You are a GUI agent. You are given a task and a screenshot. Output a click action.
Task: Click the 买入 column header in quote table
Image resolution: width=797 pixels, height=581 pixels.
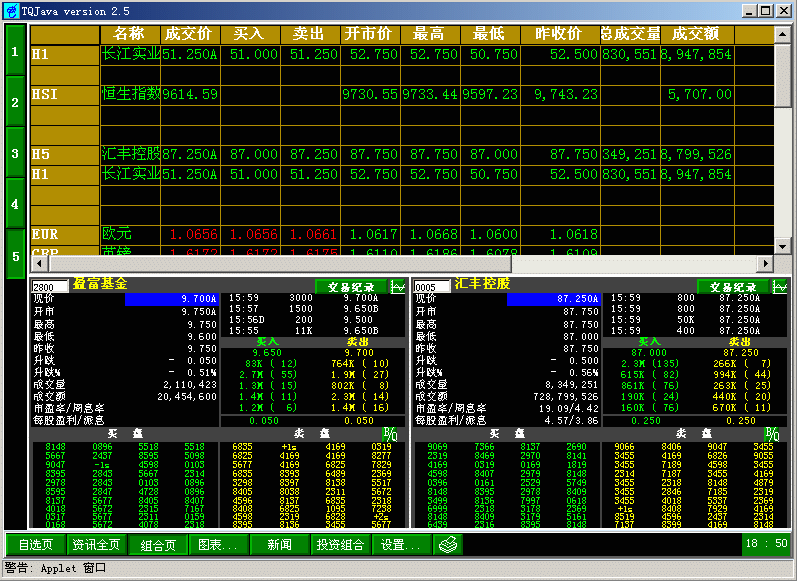250,34
